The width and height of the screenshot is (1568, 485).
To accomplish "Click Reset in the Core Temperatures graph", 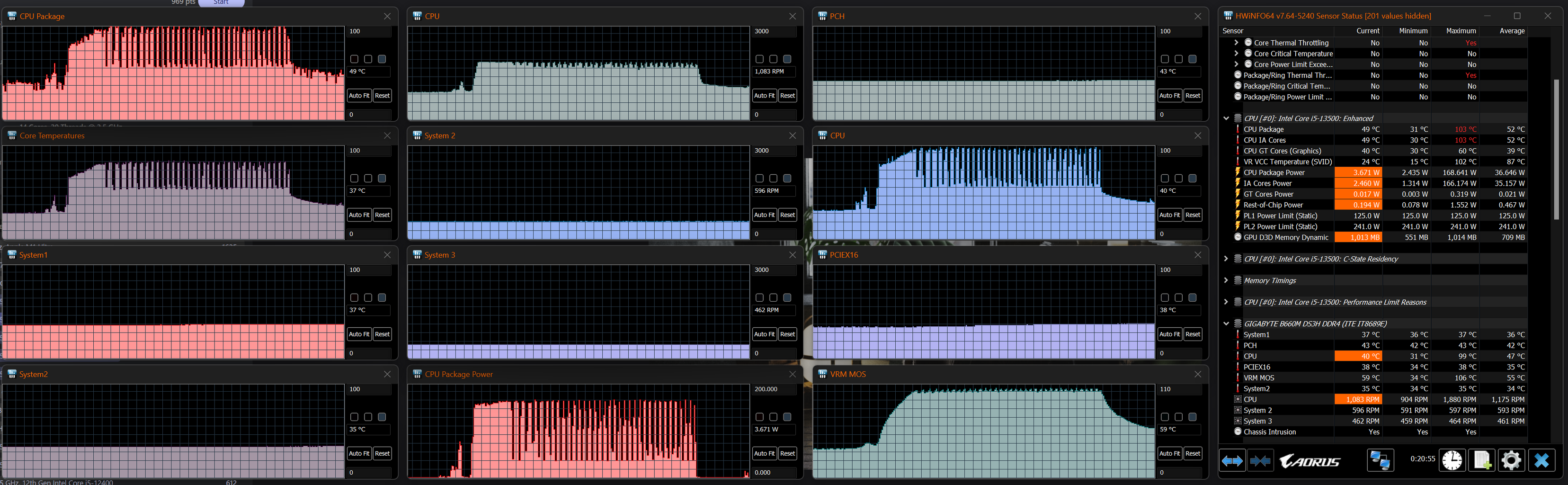I will (x=382, y=215).
